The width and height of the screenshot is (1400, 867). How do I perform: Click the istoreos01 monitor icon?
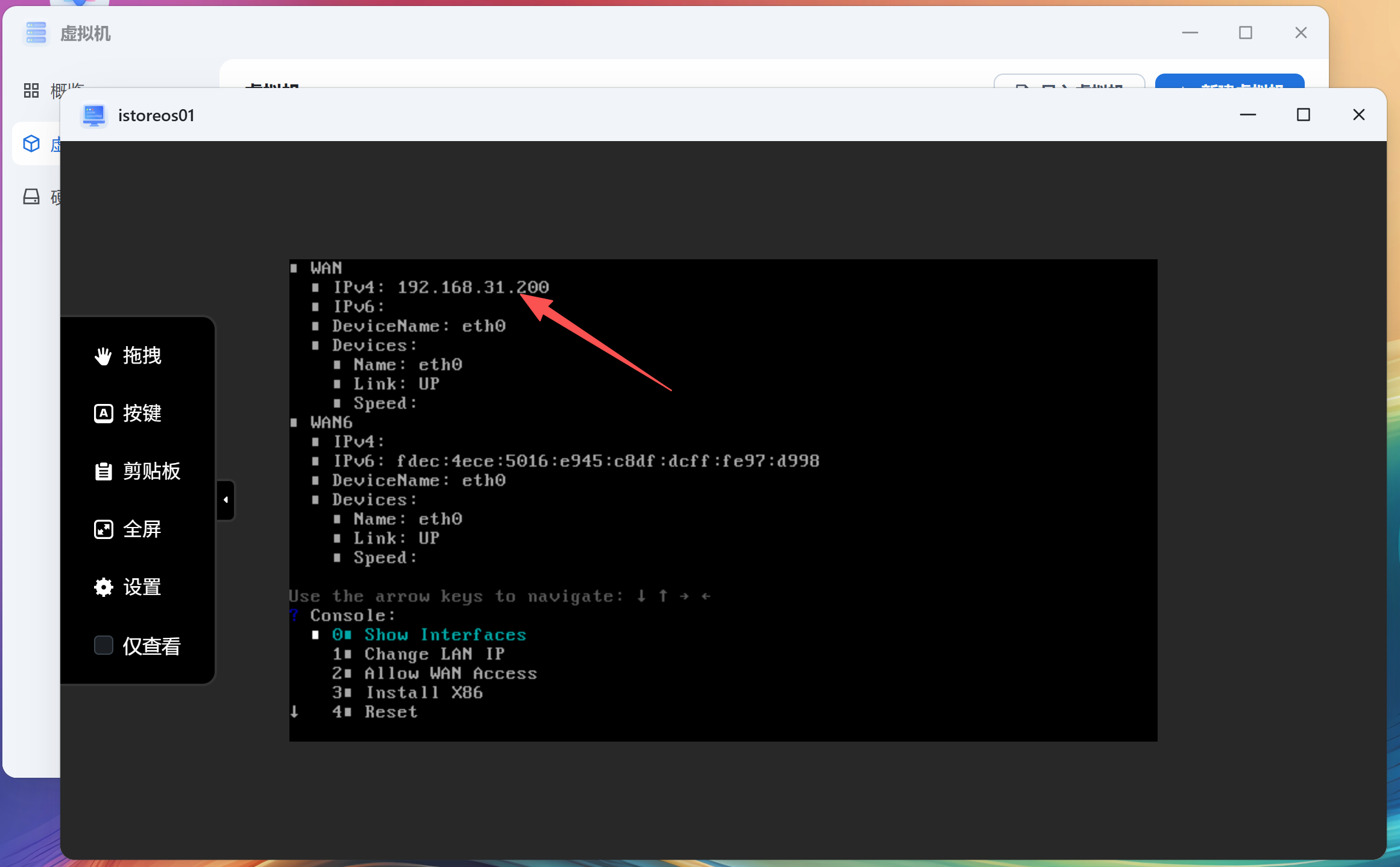(x=93, y=115)
